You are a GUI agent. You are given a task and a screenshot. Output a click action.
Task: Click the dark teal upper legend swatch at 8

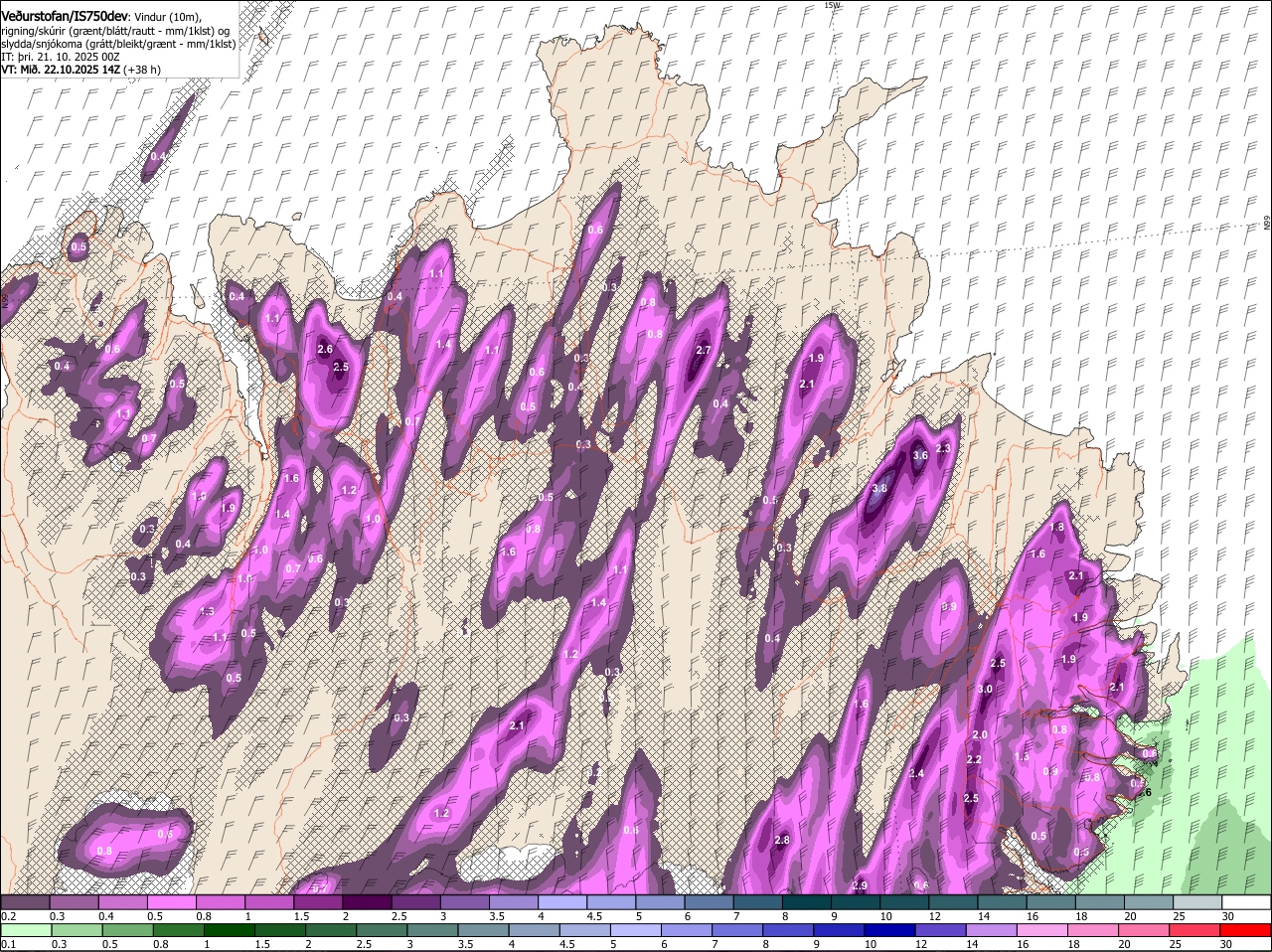pos(808,902)
